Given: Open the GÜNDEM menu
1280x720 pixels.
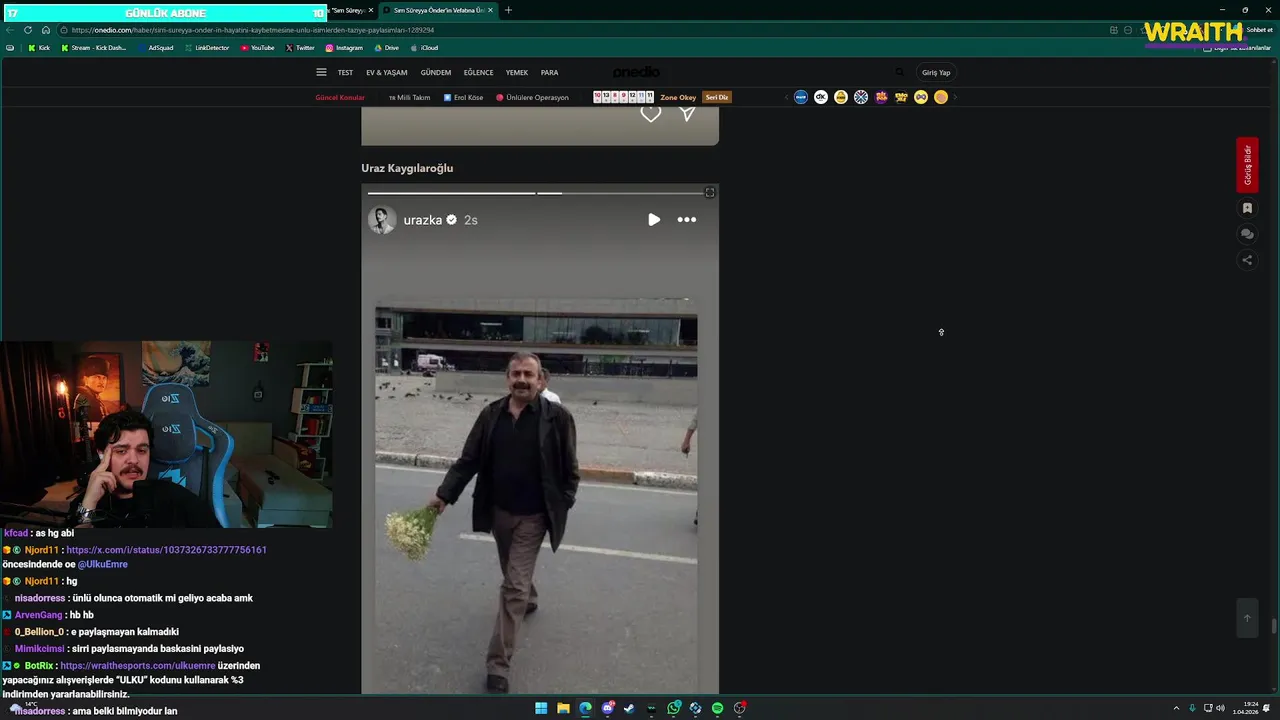Looking at the screenshot, I should click(x=435, y=72).
